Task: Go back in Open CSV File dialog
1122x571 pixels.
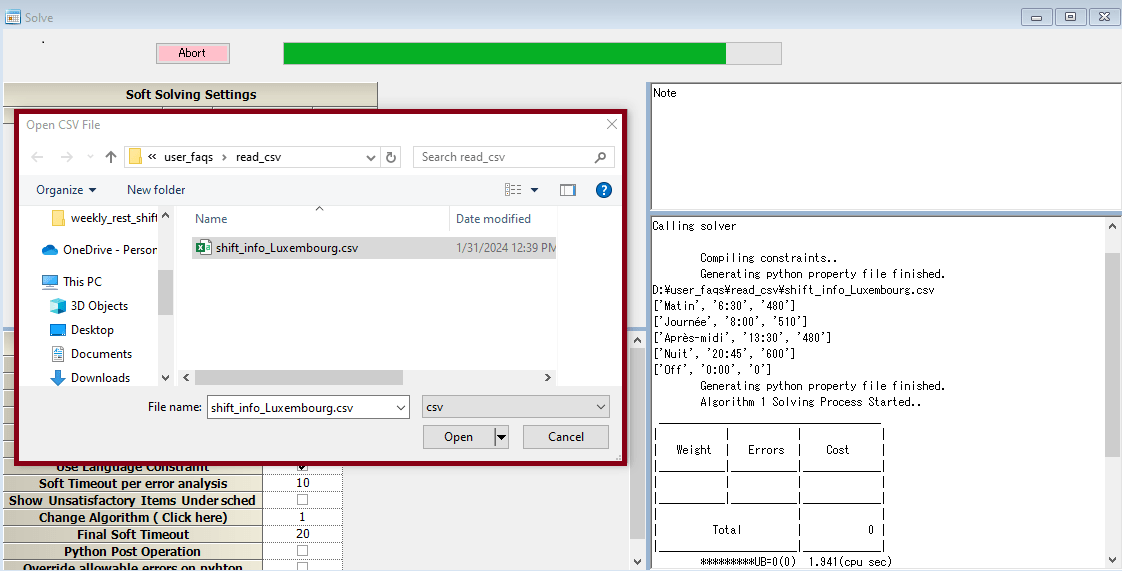Action: point(37,157)
